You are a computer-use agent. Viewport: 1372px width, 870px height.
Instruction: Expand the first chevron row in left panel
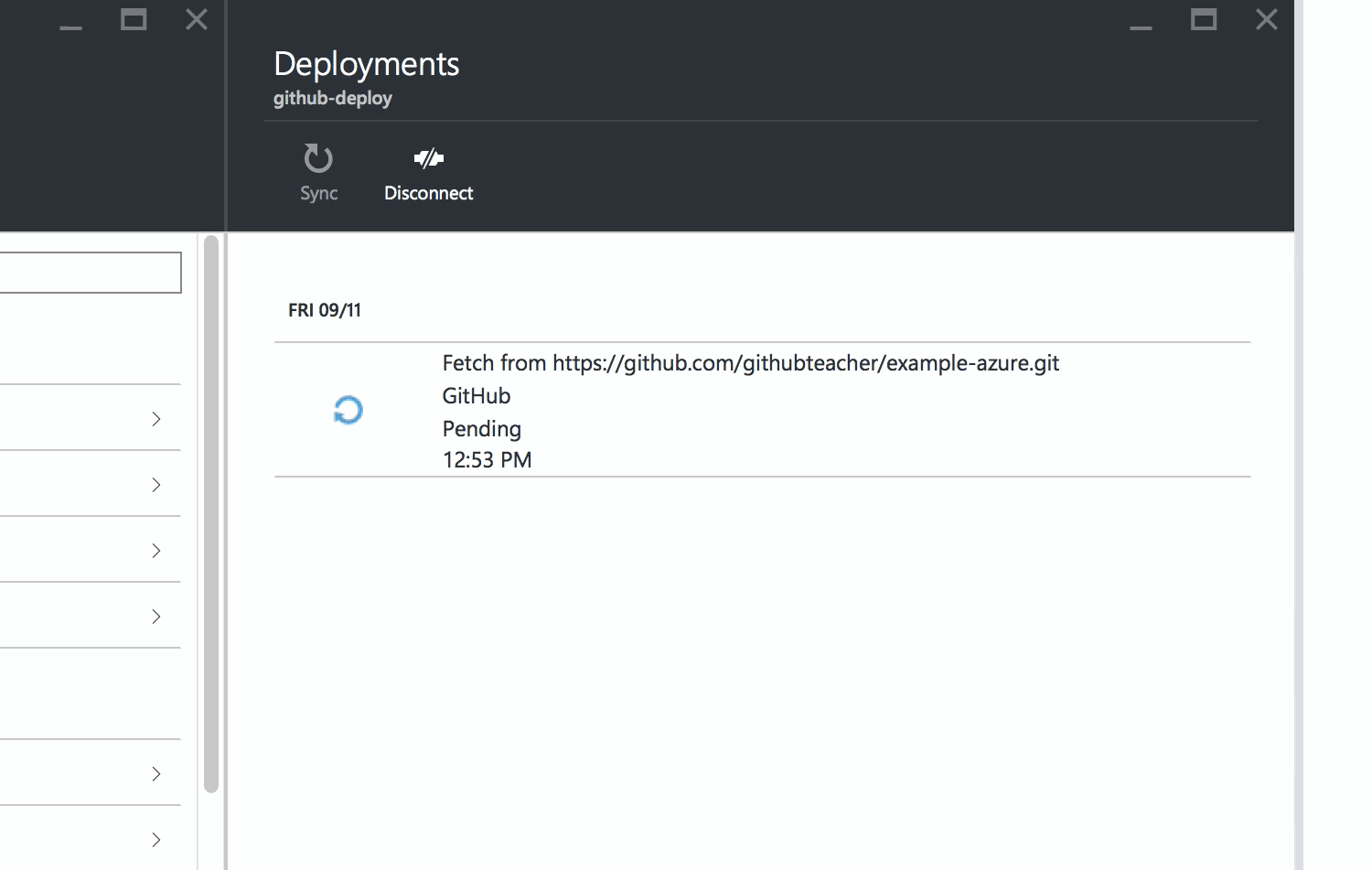[156, 418]
